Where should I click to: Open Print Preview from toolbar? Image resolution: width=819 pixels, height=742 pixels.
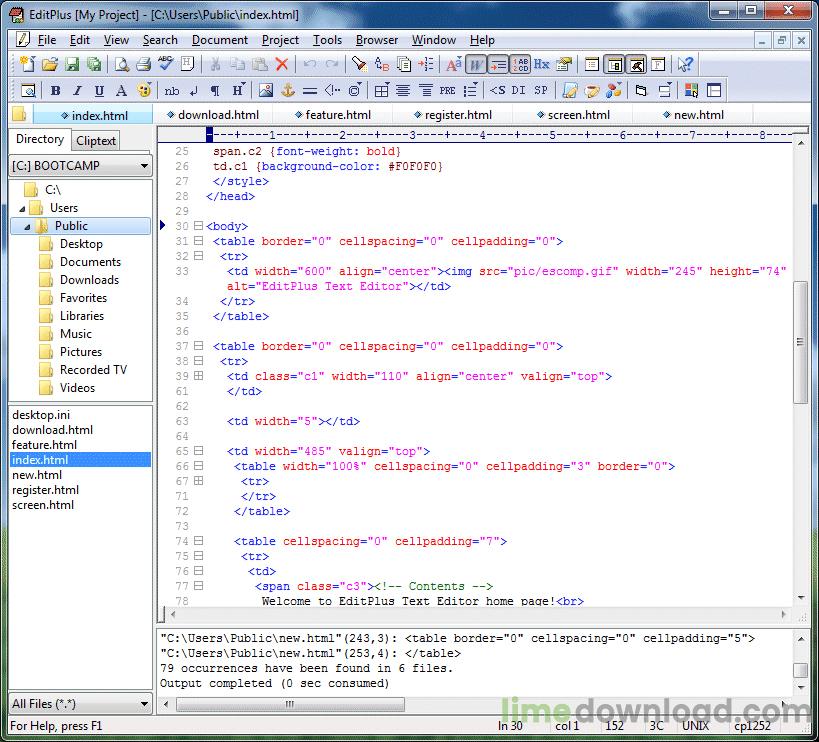[x=122, y=64]
